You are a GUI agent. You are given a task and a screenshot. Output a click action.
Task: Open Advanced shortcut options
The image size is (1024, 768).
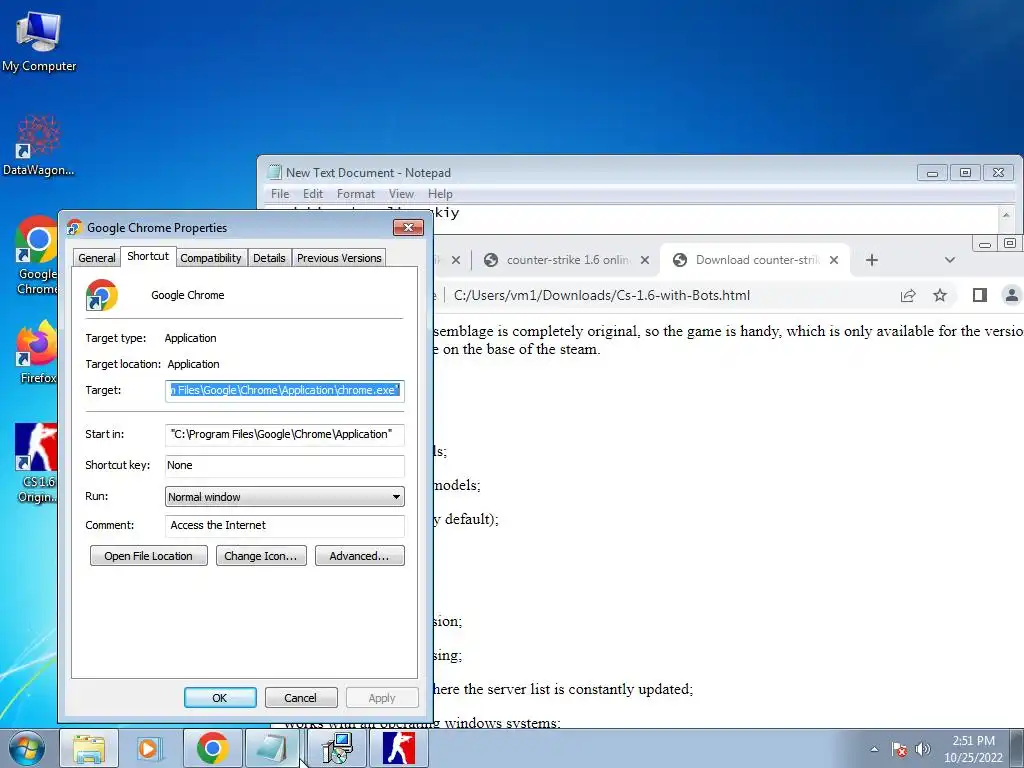coord(359,556)
